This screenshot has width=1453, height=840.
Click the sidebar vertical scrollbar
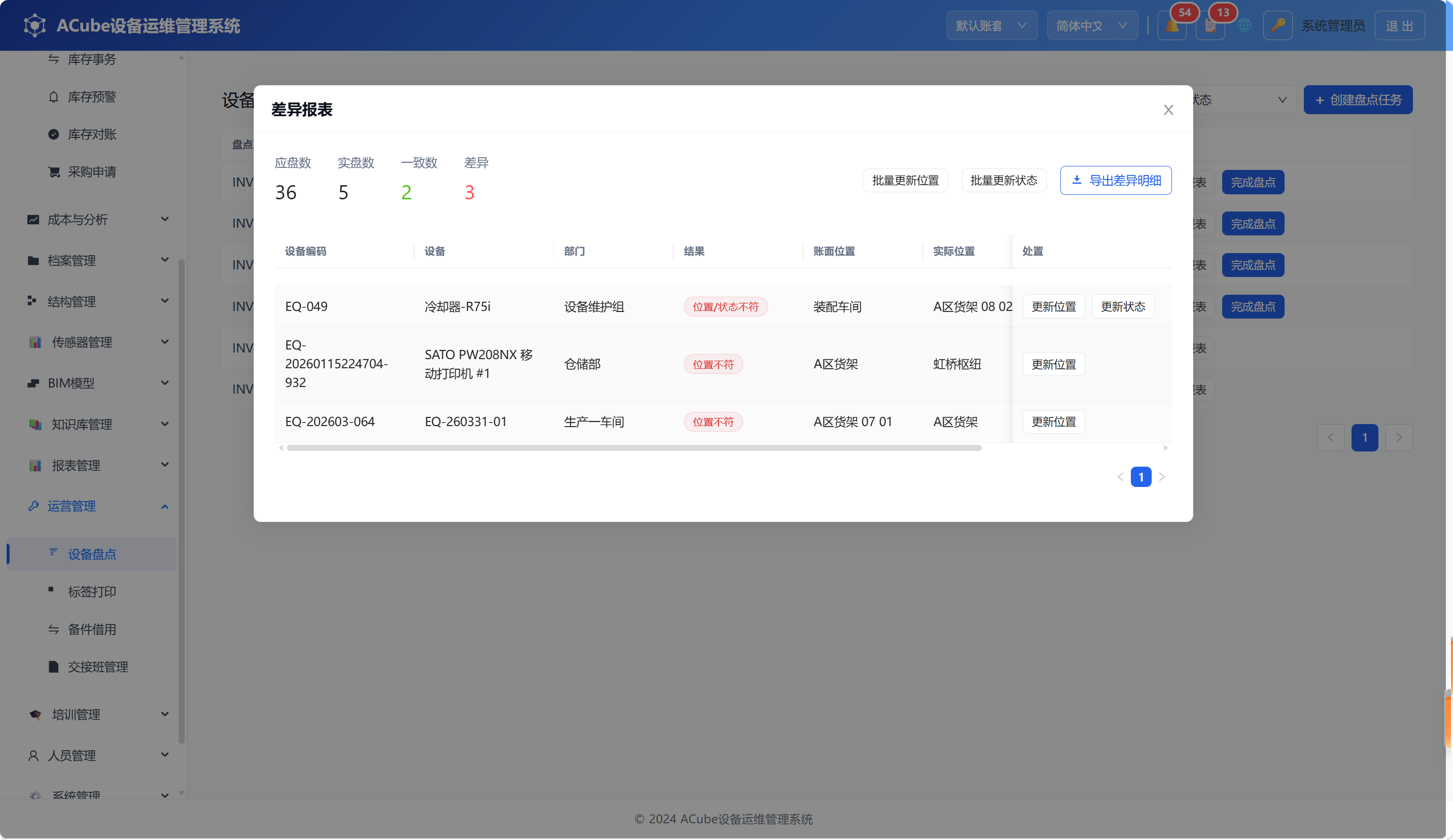(182, 502)
